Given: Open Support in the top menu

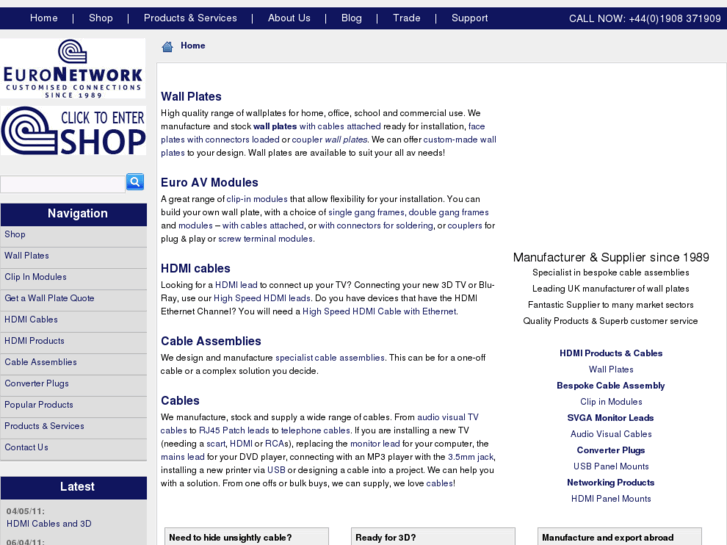Looking at the screenshot, I should coord(470,18).
